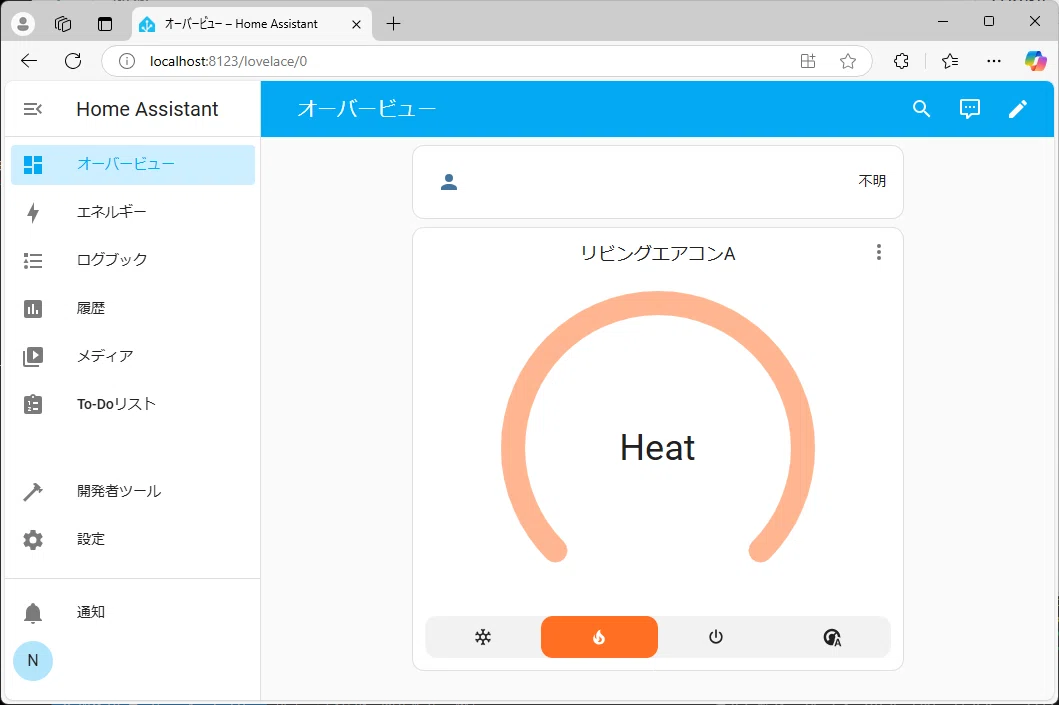Edit dashboard with pencil icon
Screen dimensions: 1059x705
click(x=1018, y=109)
